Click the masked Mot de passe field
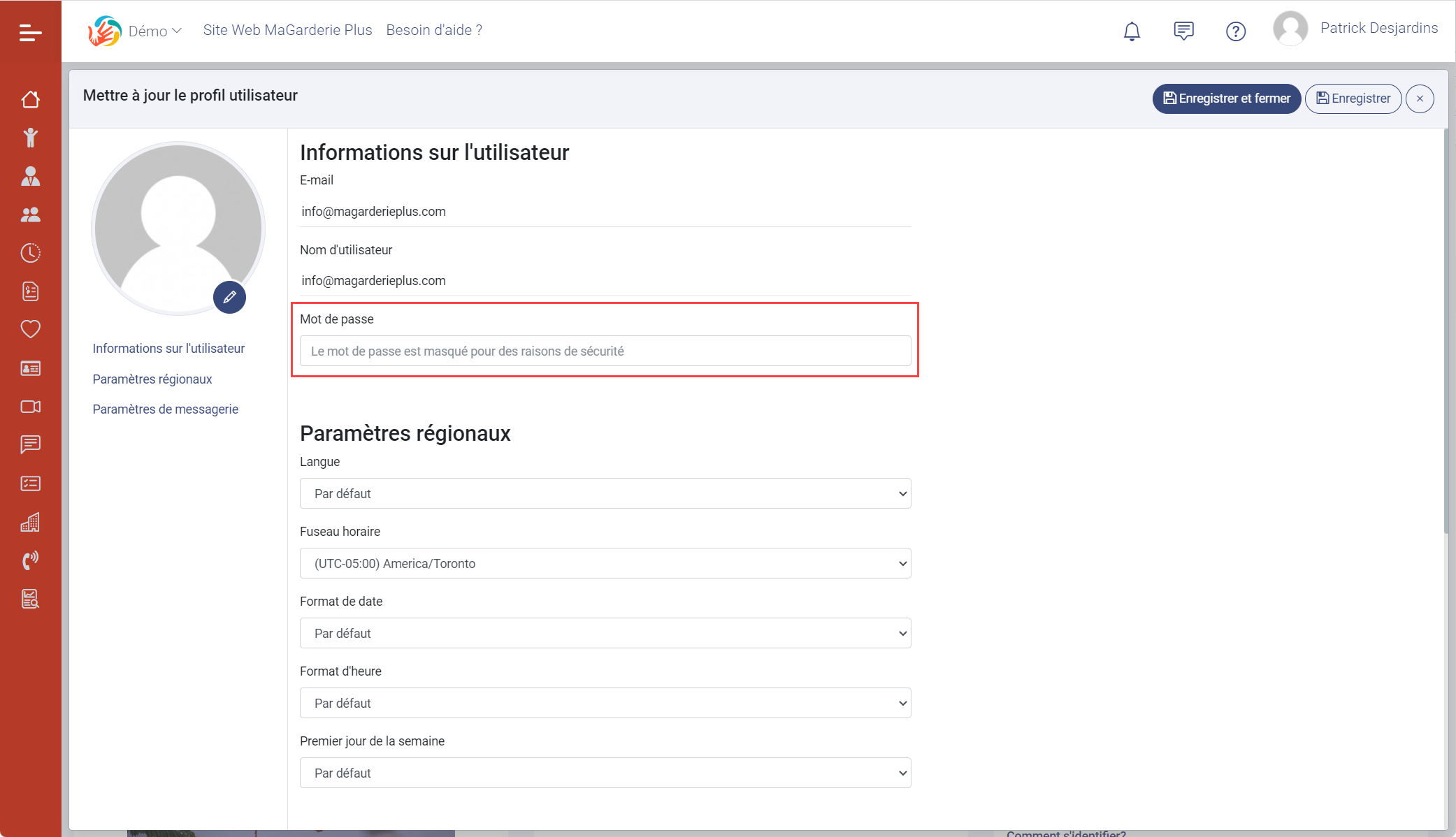The height and width of the screenshot is (837, 1456). pos(605,351)
